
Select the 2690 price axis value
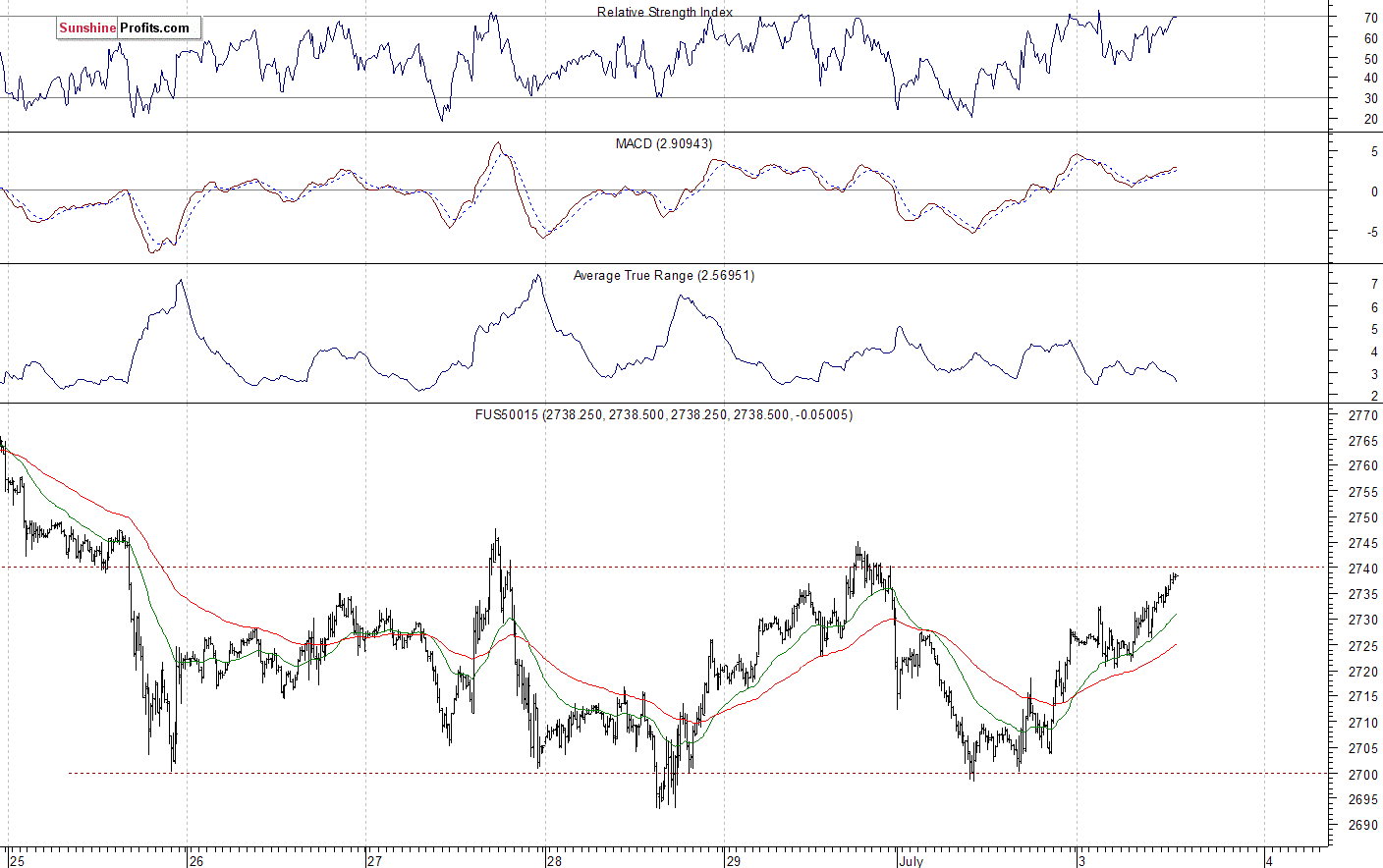(1362, 826)
